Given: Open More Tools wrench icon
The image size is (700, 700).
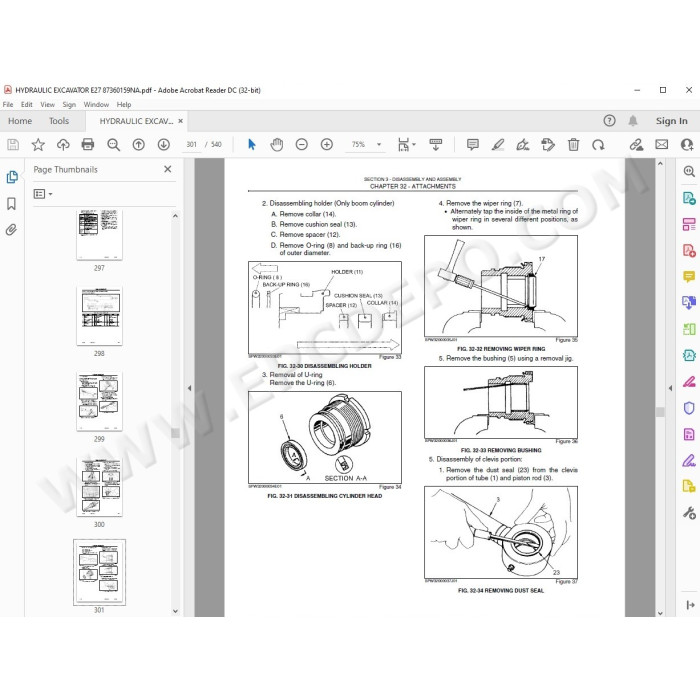Looking at the screenshot, I should click(689, 513).
